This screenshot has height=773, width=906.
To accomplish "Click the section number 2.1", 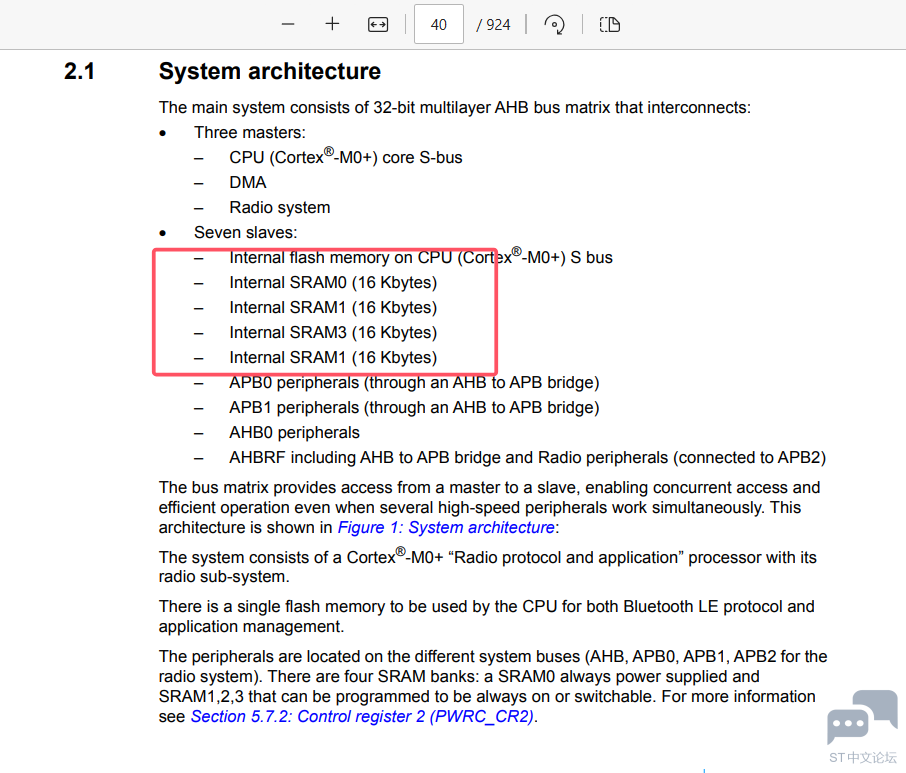I will click(79, 71).
